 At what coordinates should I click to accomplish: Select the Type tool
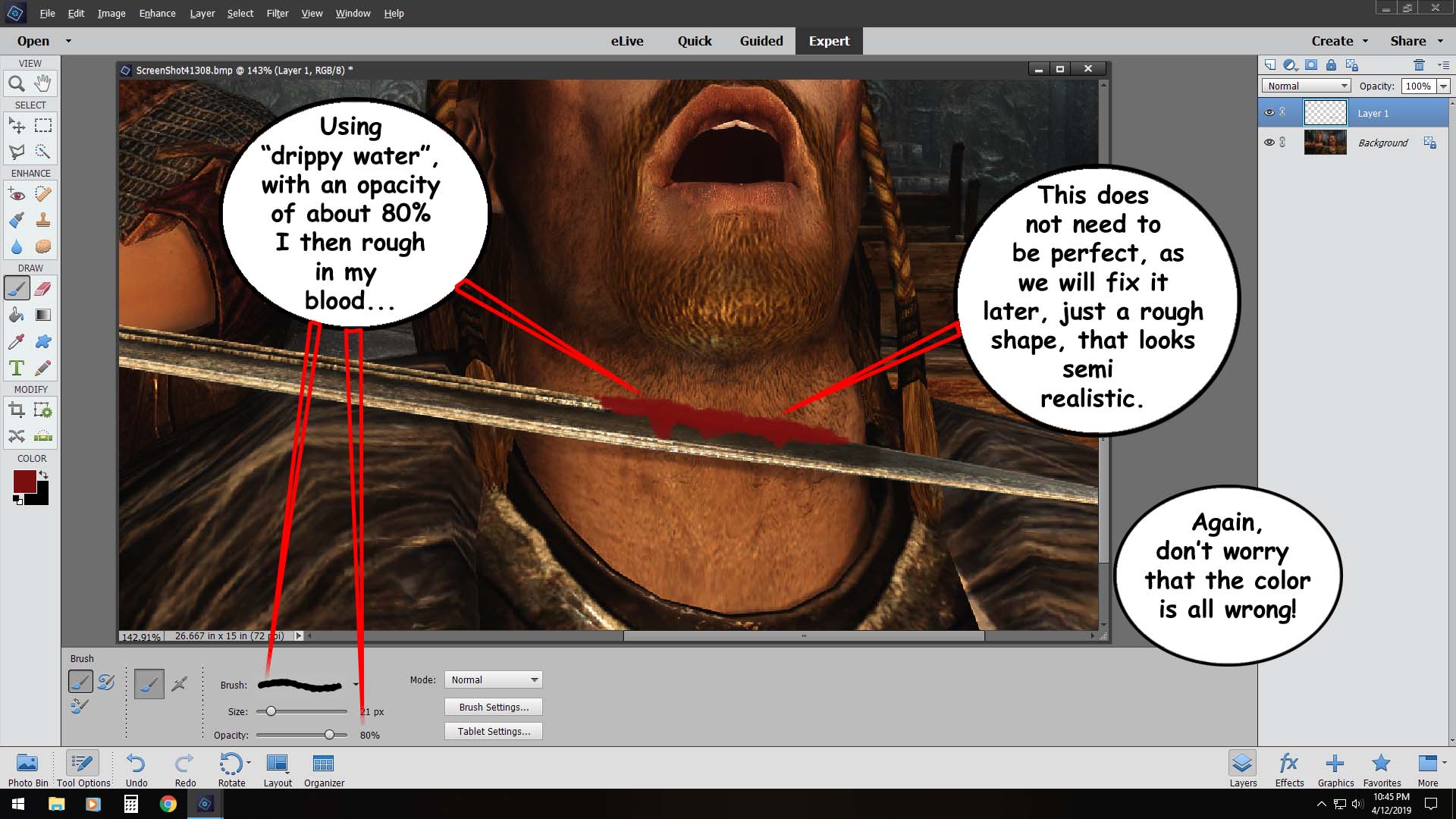click(x=17, y=368)
